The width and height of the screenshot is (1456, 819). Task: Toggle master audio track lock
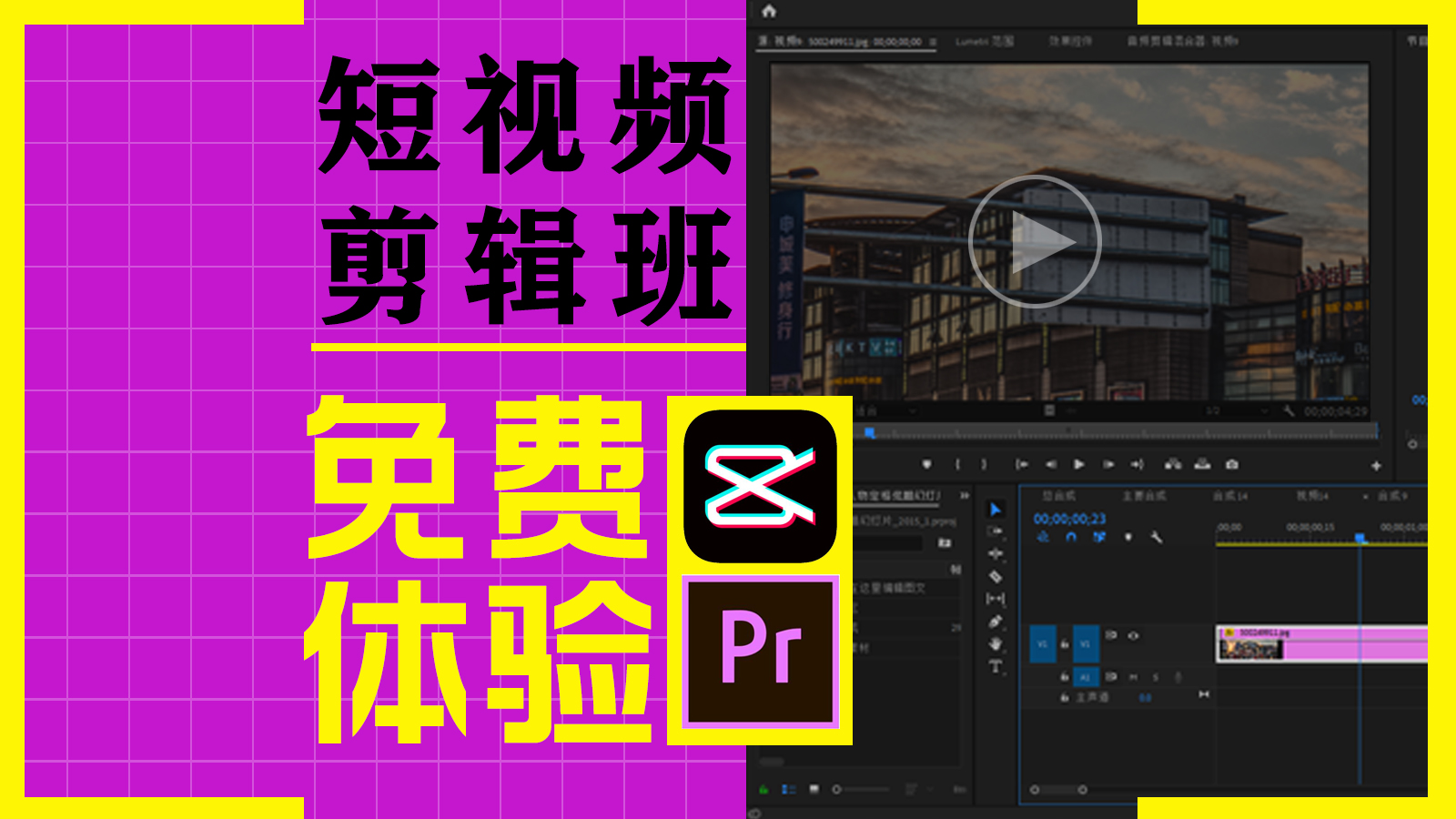1065,697
